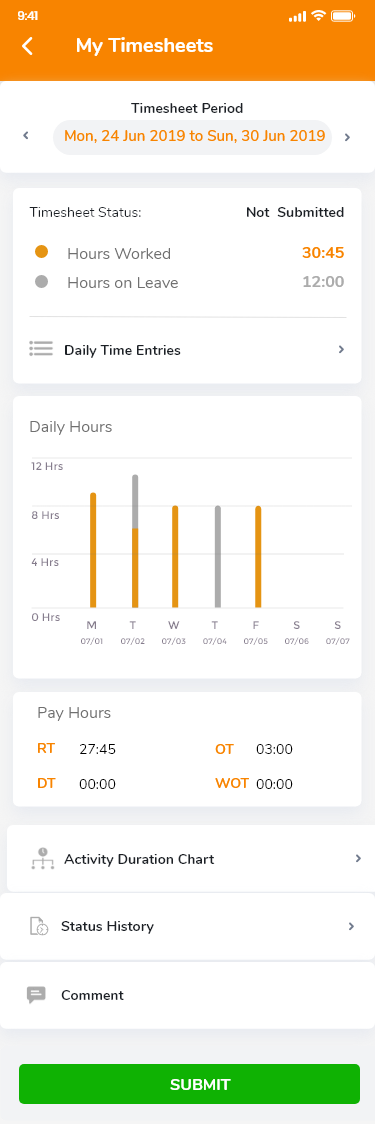This screenshot has width=375, height=1124.
Task: Tap the back arrow in header
Action: [27, 46]
